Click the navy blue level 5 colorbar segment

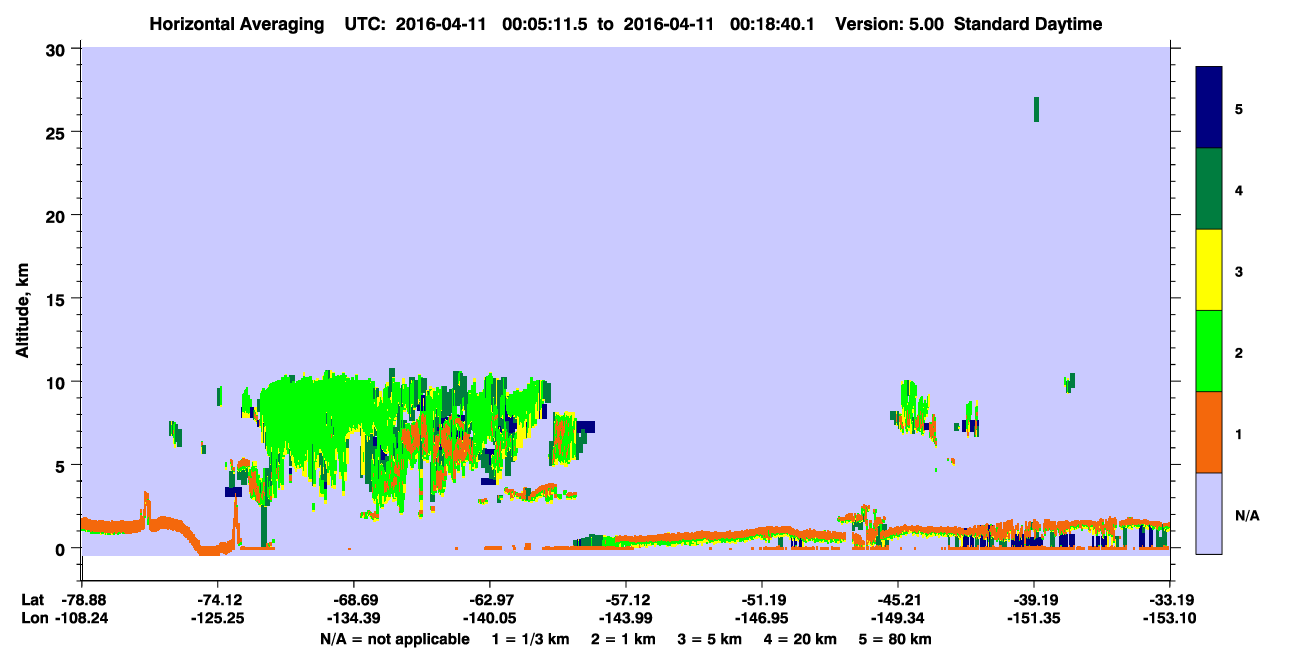(x=1209, y=108)
